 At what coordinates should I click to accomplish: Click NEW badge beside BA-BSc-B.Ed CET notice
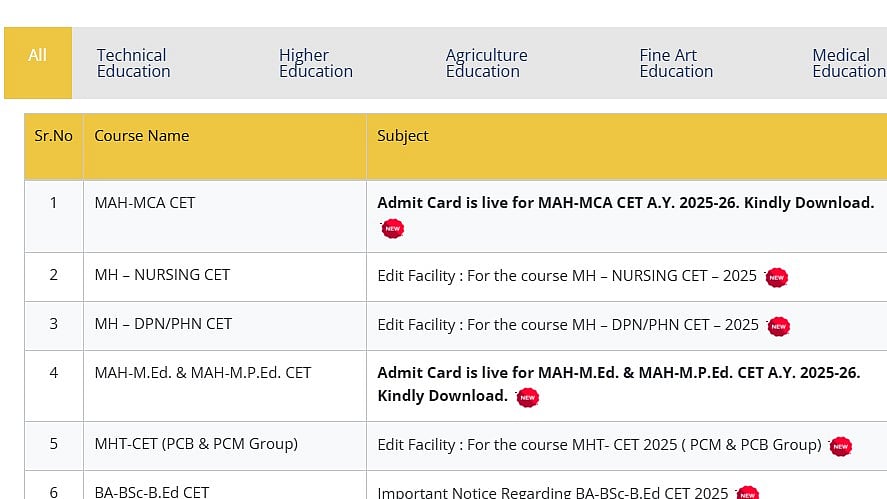(x=747, y=493)
